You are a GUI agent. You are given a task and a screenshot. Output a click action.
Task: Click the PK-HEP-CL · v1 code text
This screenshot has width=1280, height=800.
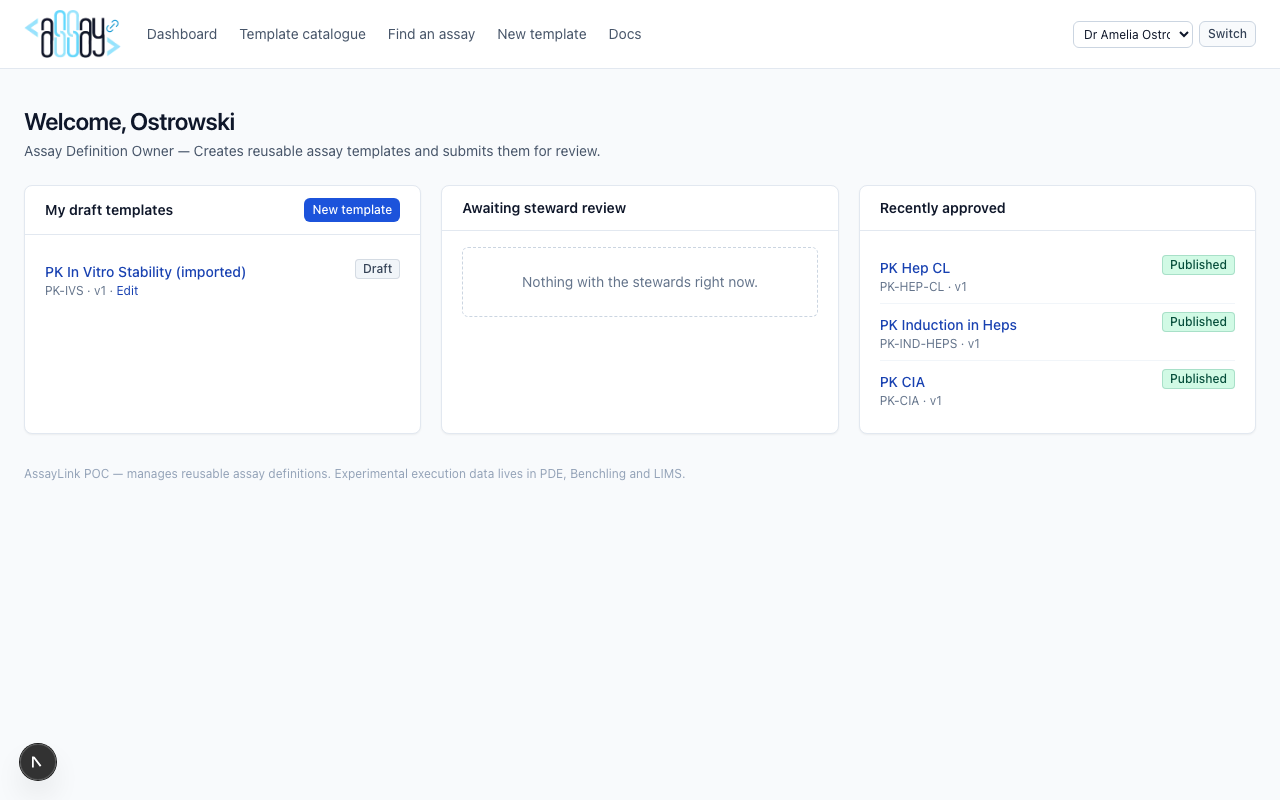[923, 287]
